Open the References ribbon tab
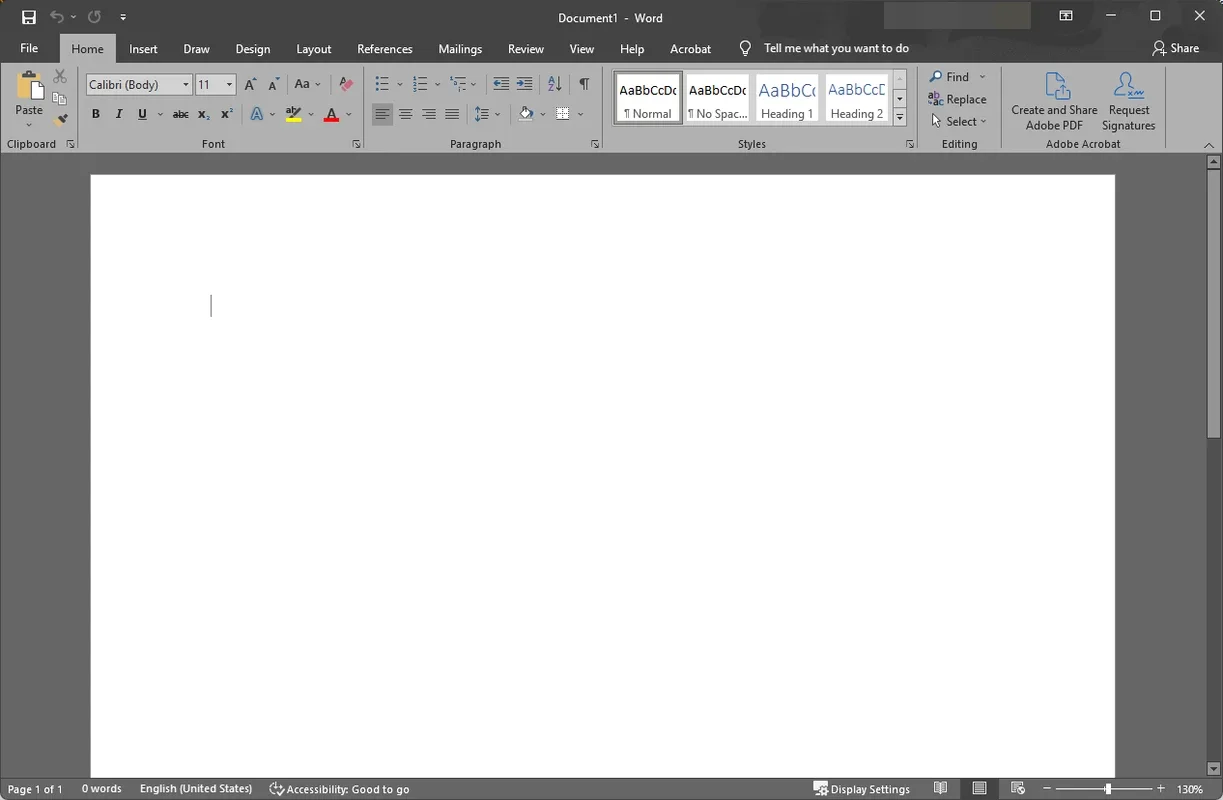The image size is (1223, 800). pos(385,48)
